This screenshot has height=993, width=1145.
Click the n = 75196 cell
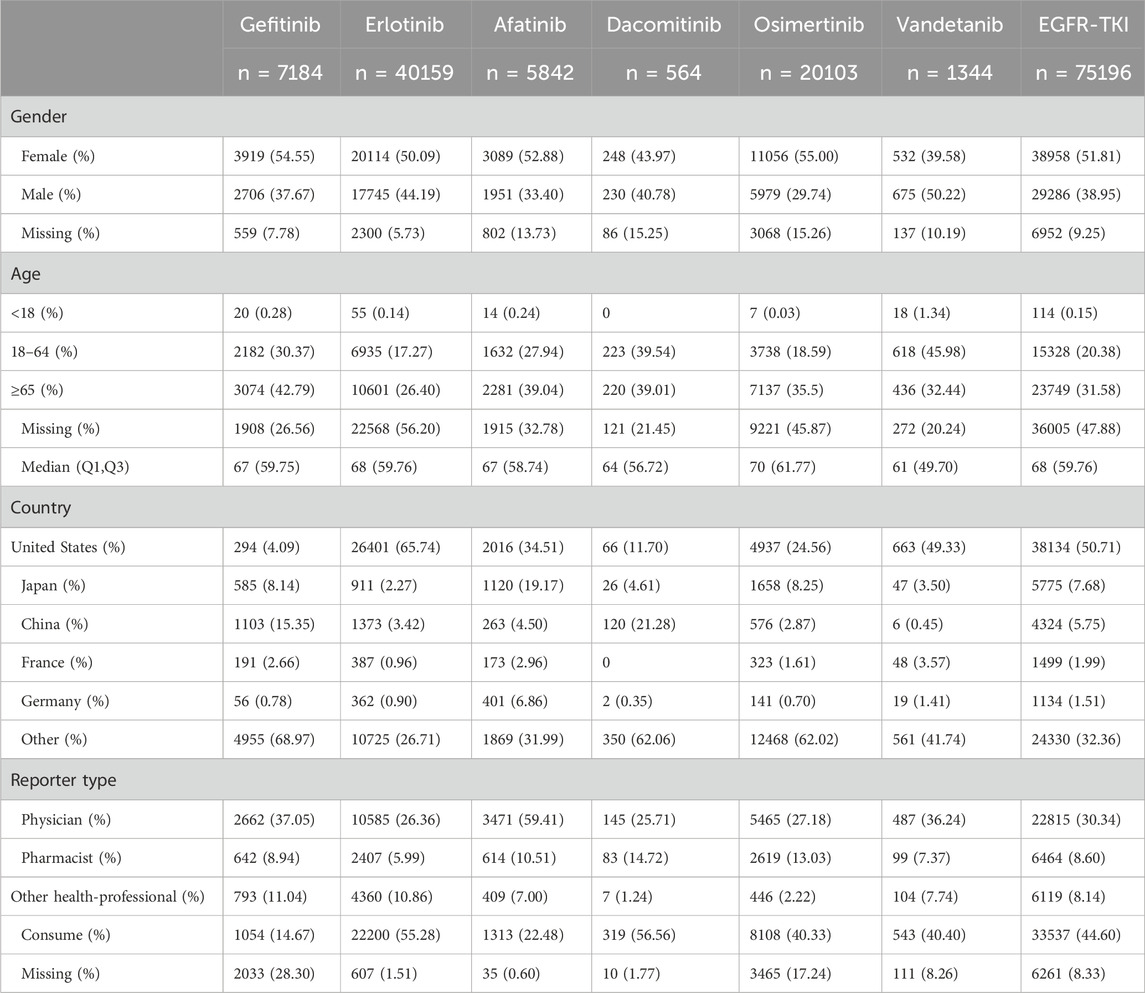1084,73
